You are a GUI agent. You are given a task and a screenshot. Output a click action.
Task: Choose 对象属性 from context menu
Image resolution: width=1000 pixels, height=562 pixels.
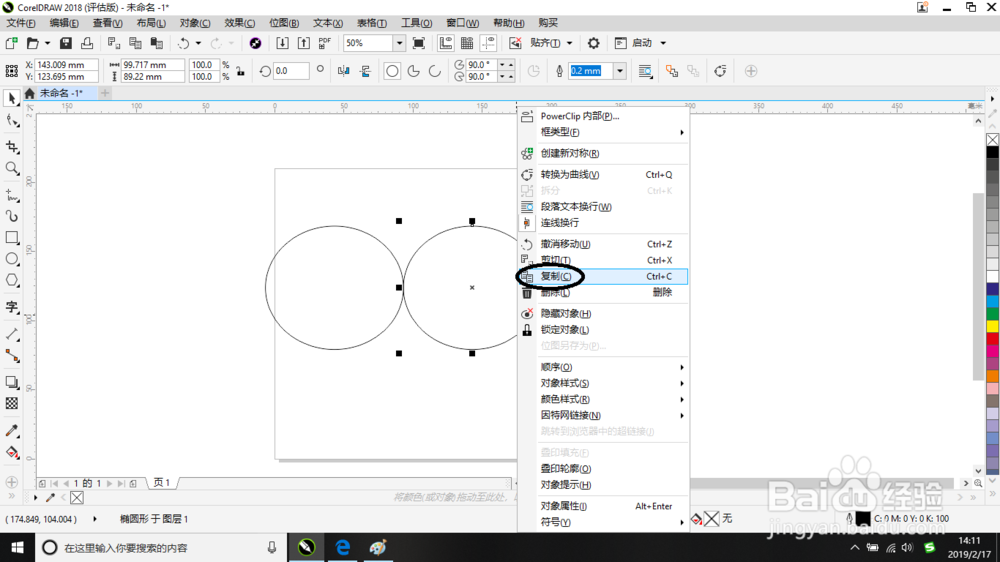tap(604, 506)
